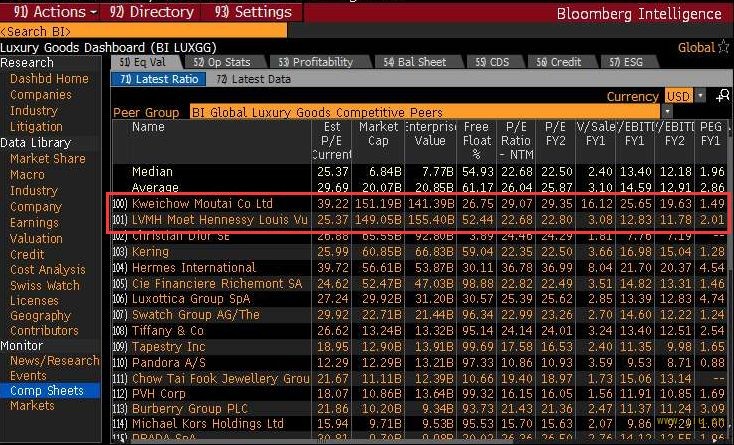The width and height of the screenshot is (734, 445).
Task: Click the person search icon beside Currency
Action: click(x=722, y=96)
